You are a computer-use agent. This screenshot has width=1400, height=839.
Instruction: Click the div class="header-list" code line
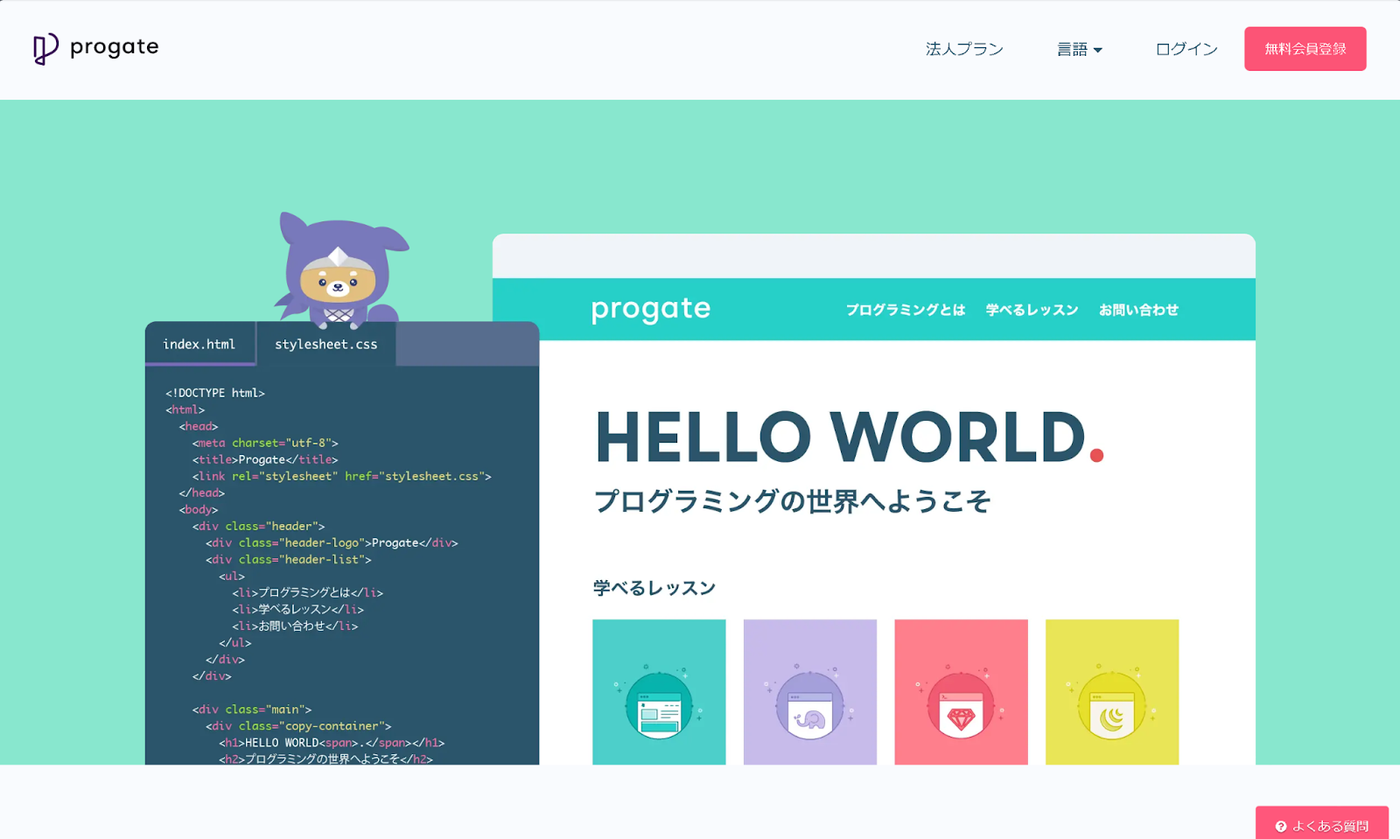[288, 559]
